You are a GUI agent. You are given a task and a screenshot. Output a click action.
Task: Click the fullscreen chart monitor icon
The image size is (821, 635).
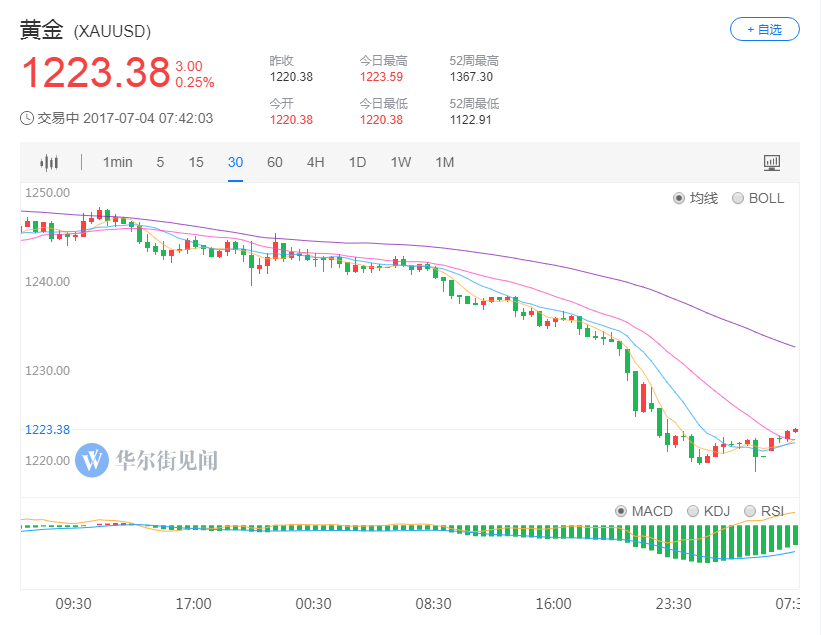click(x=771, y=163)
